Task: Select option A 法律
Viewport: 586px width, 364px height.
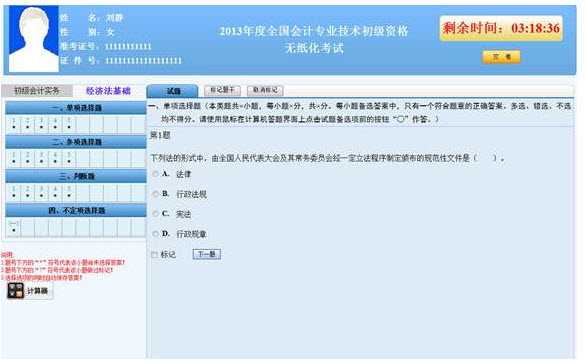Action: 155,174
